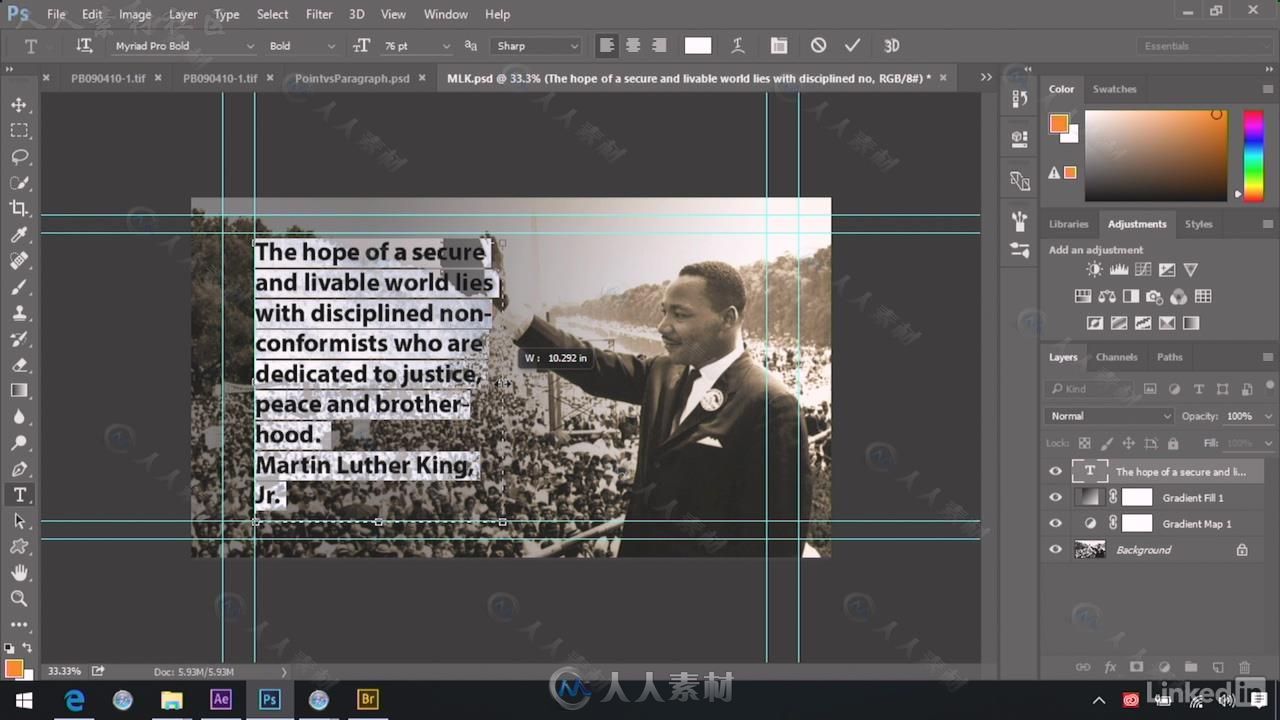Select the Dodge tool
The width and height of the screenshot is (1280, 720).
19,443
